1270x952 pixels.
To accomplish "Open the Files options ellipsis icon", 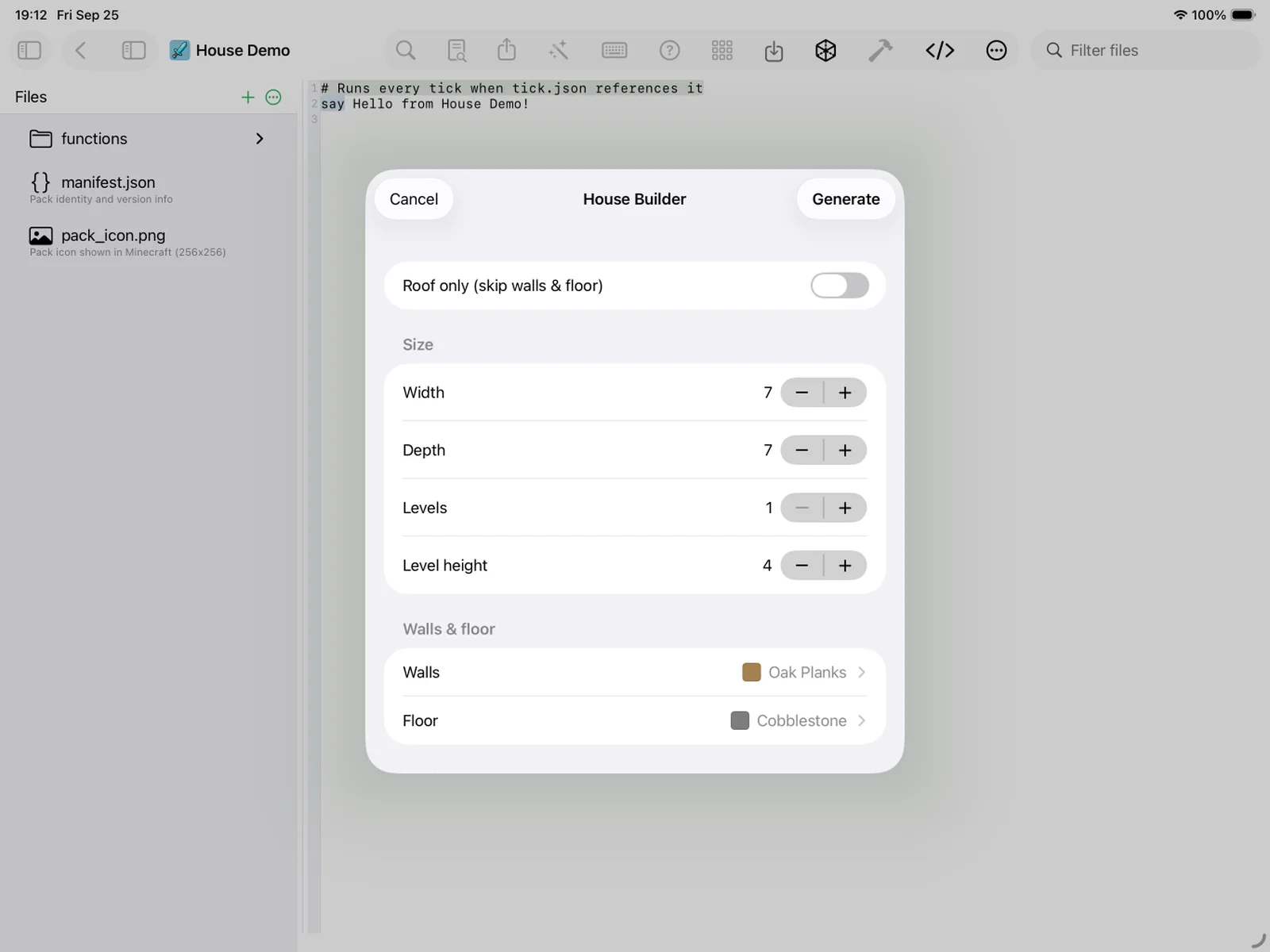I will (273, 97).
